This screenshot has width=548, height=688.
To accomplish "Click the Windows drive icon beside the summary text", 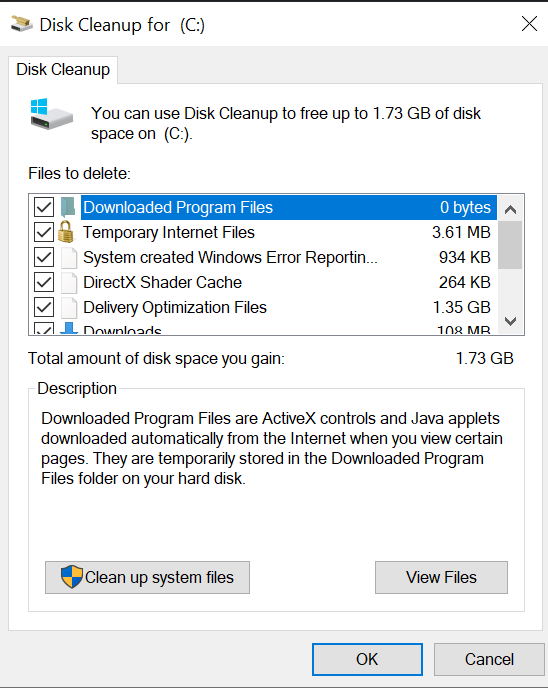I will point(51,114).
